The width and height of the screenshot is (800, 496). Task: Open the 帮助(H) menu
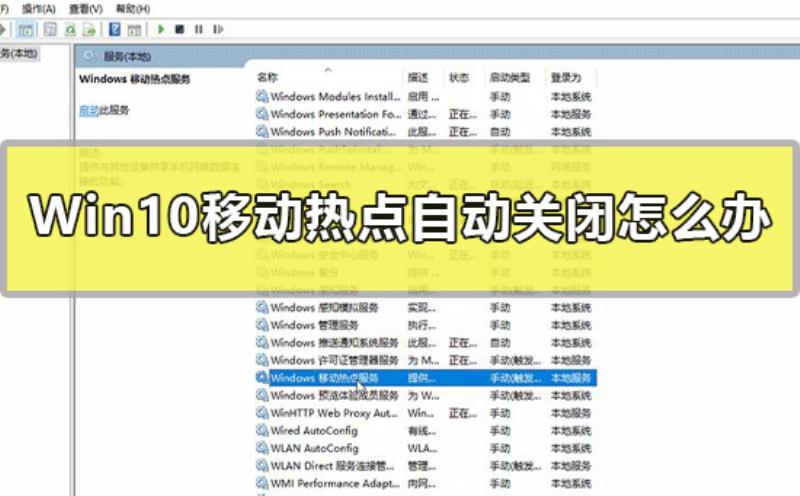[133, 9]
